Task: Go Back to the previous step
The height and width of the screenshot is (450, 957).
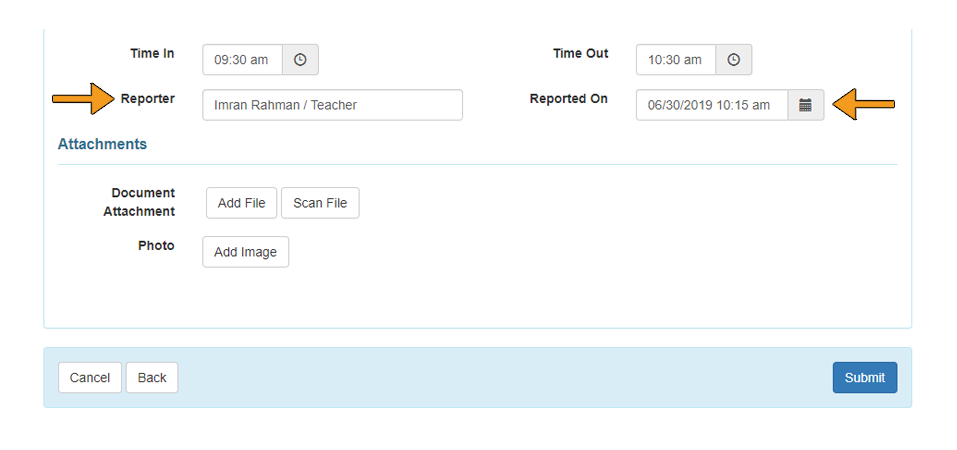Action: (x=152, y=377)
